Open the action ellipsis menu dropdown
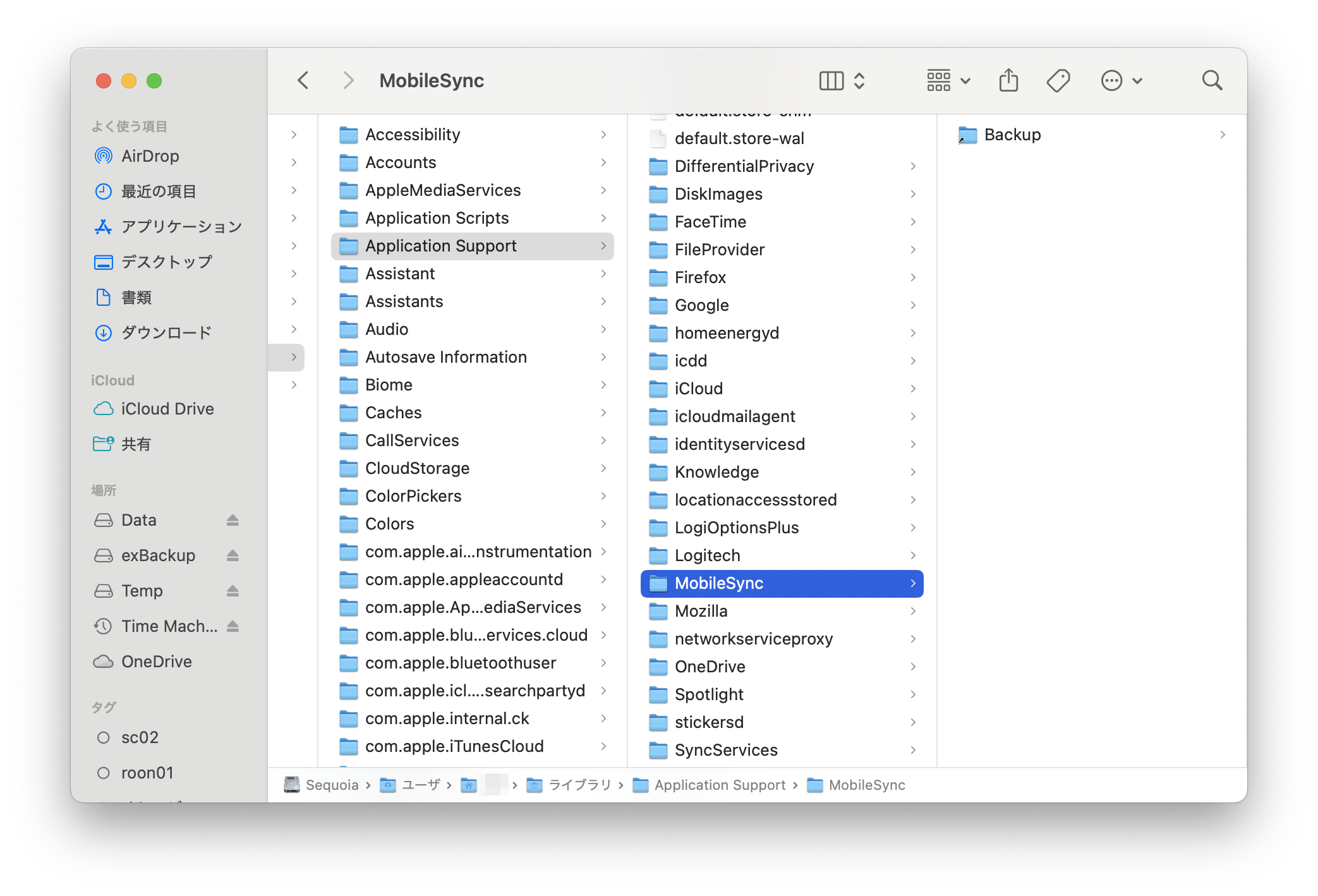Screen dimensions: 1318x896 coord(1121,81)
